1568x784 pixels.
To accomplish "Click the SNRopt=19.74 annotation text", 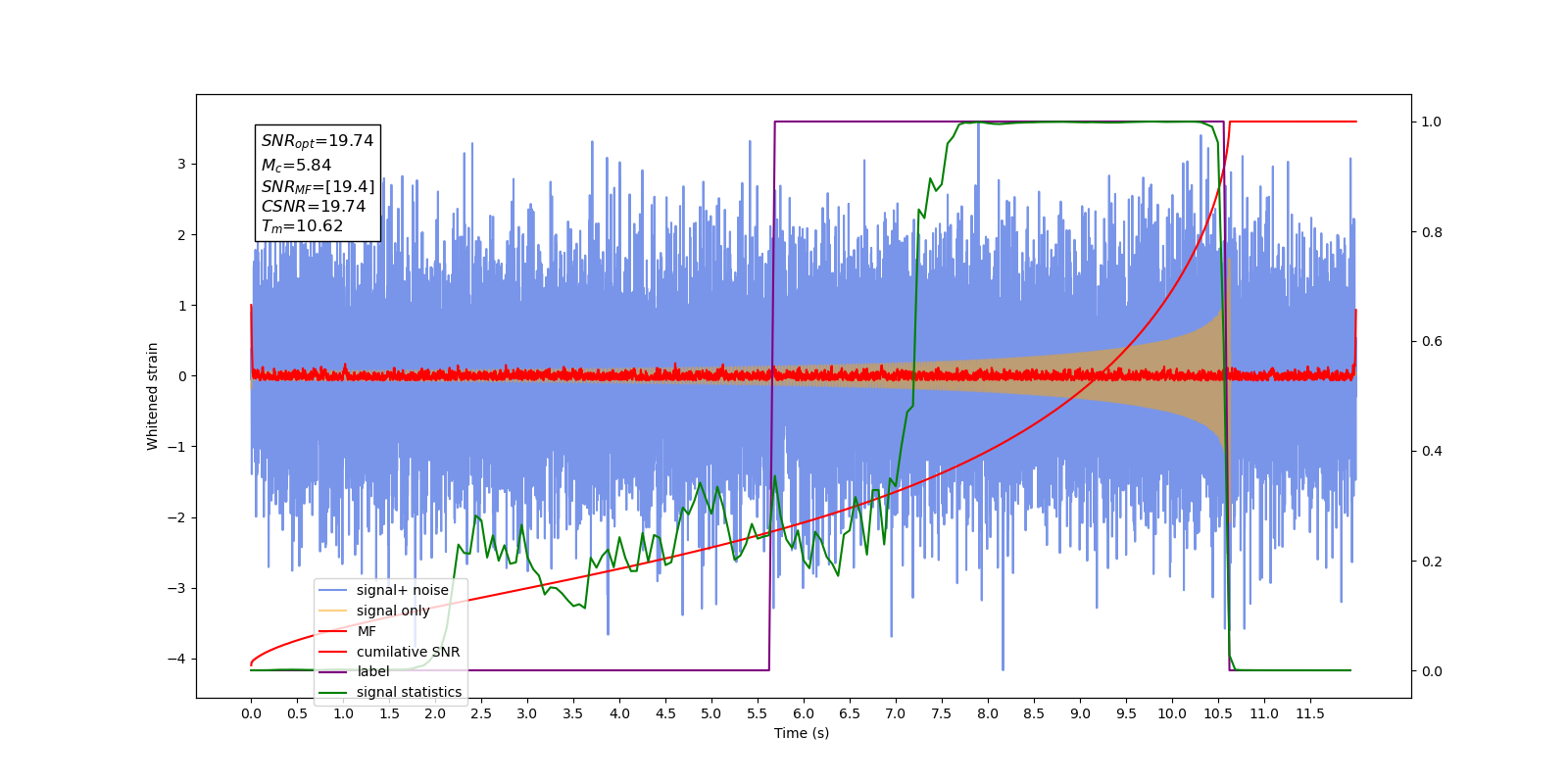I will point(318,141).
